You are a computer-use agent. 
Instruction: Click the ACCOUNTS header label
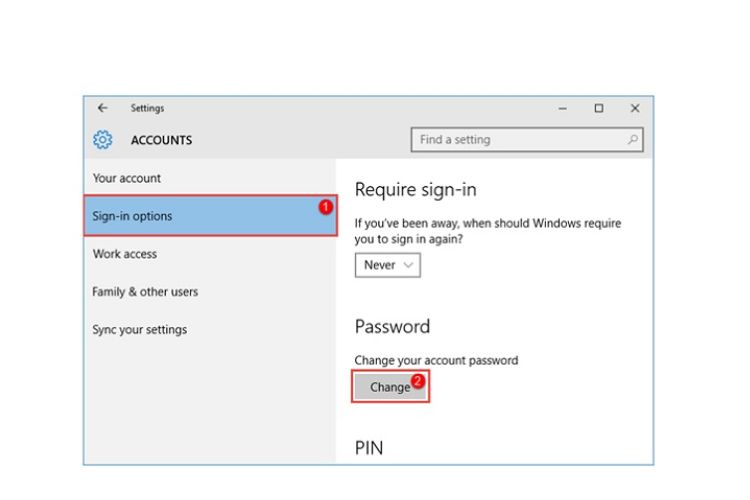tap(161, 140)
